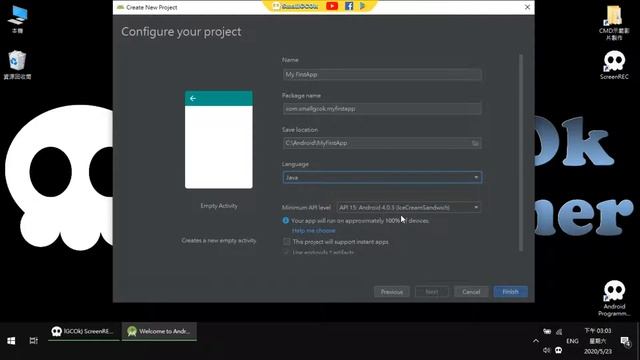
Task: Click the dialog's vertical scrollbar
Action: point(521,153)
